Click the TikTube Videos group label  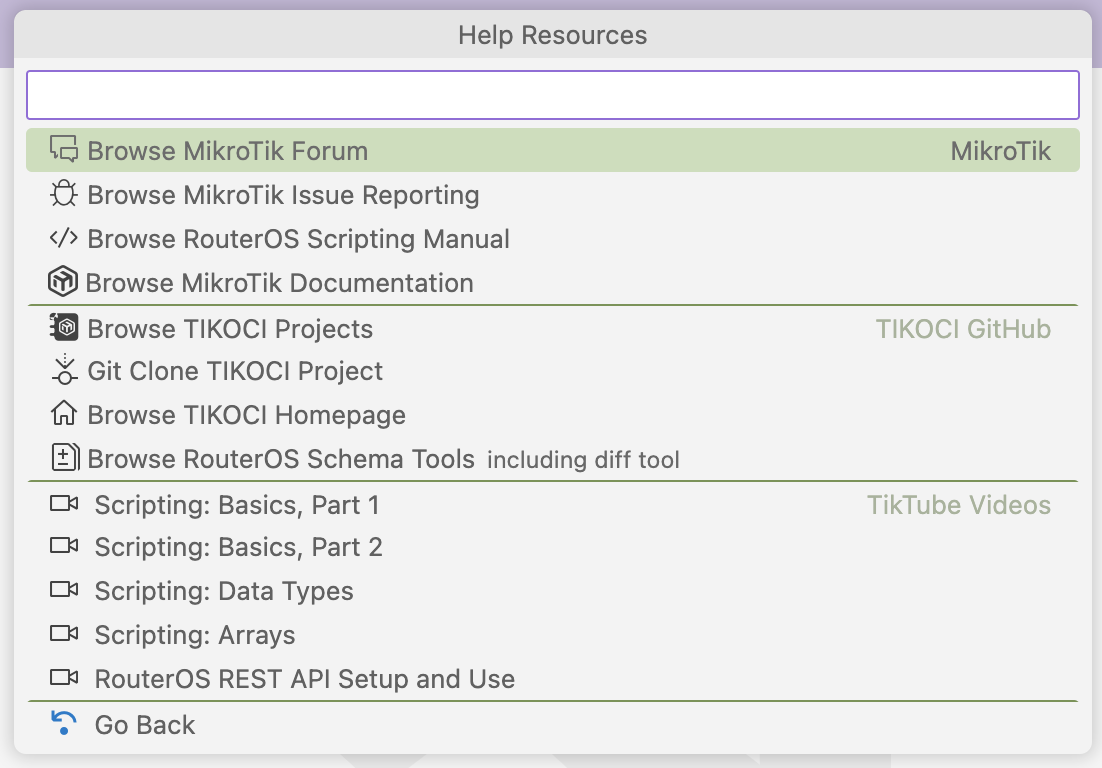click(x=959, y=505)
